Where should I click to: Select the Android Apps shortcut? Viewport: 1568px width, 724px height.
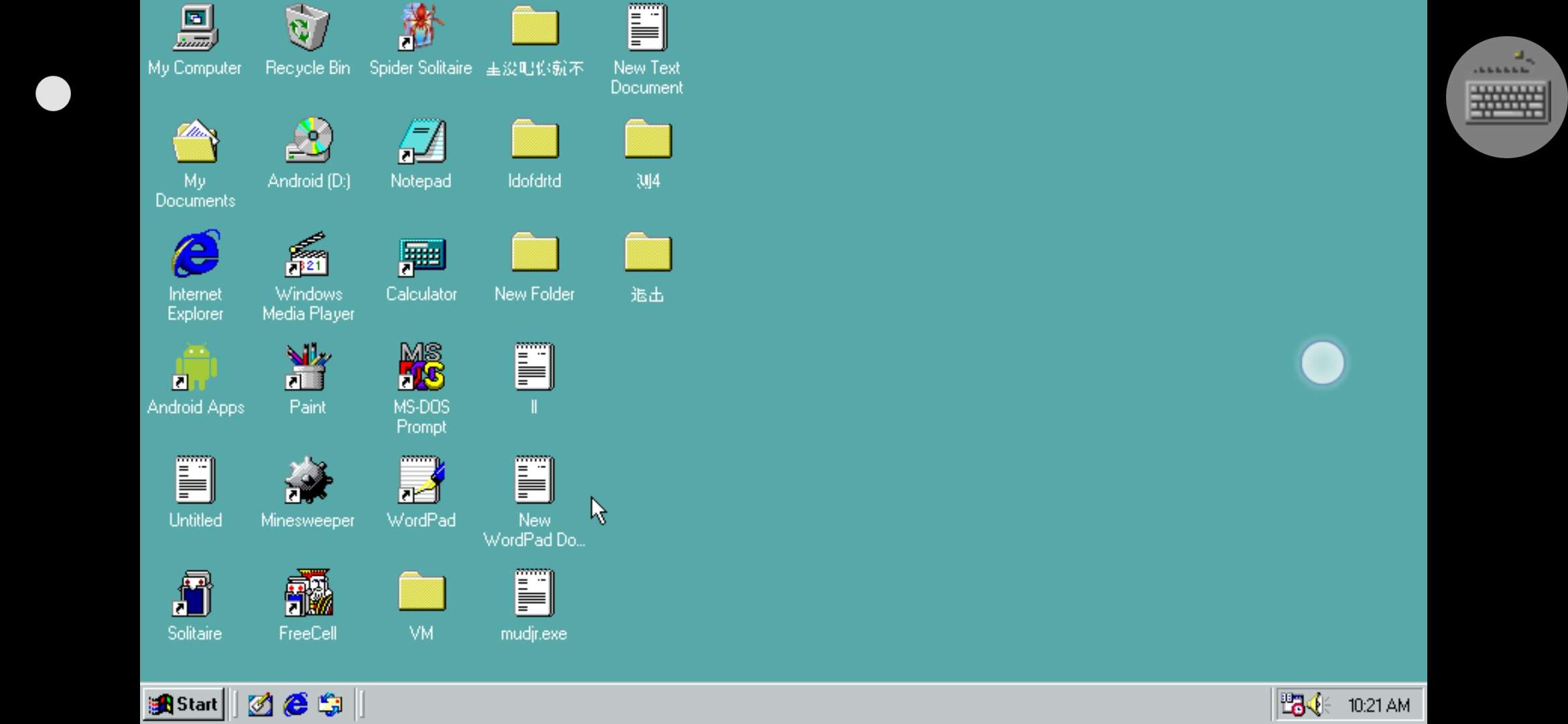pyautogui.click(x=195, y=367)
